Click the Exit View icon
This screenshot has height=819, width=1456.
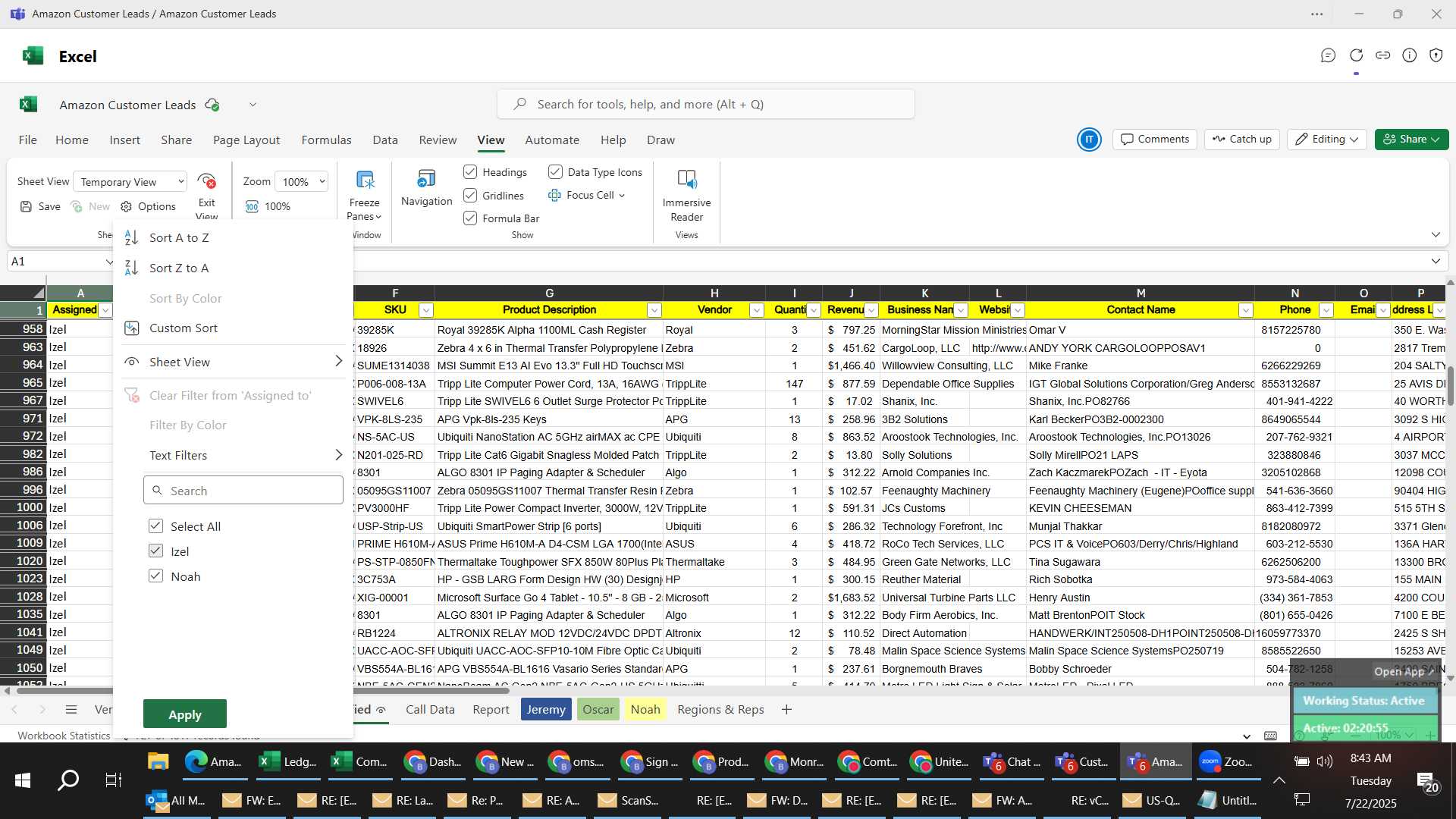point(206,181)
